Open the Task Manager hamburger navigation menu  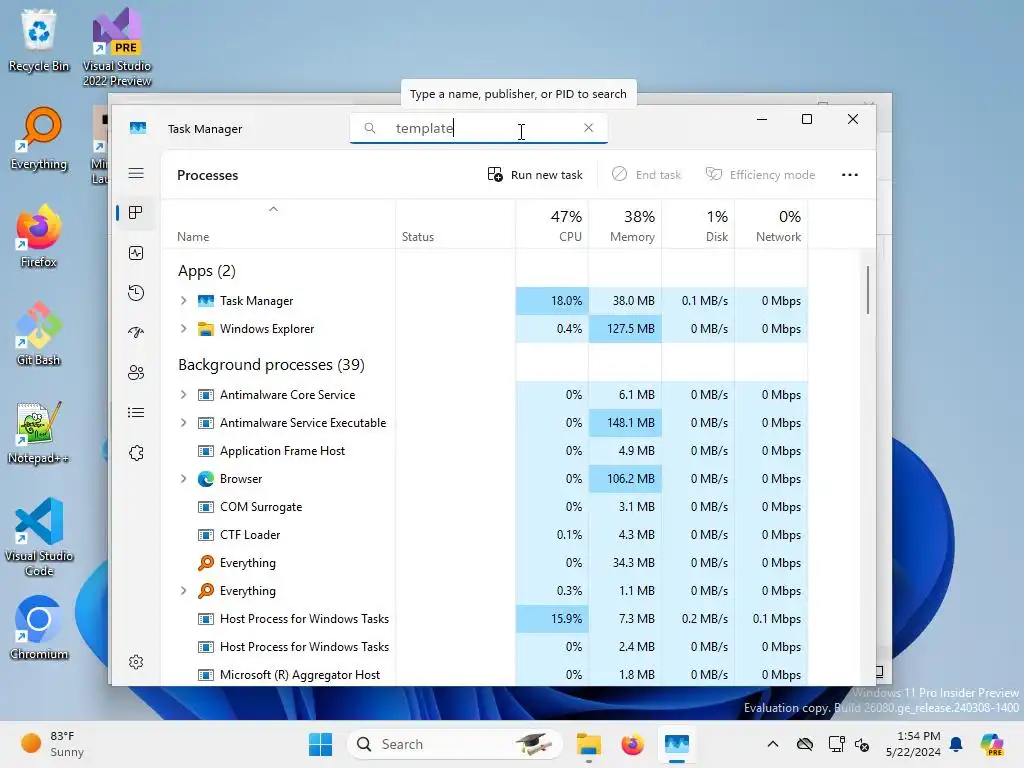136,173
